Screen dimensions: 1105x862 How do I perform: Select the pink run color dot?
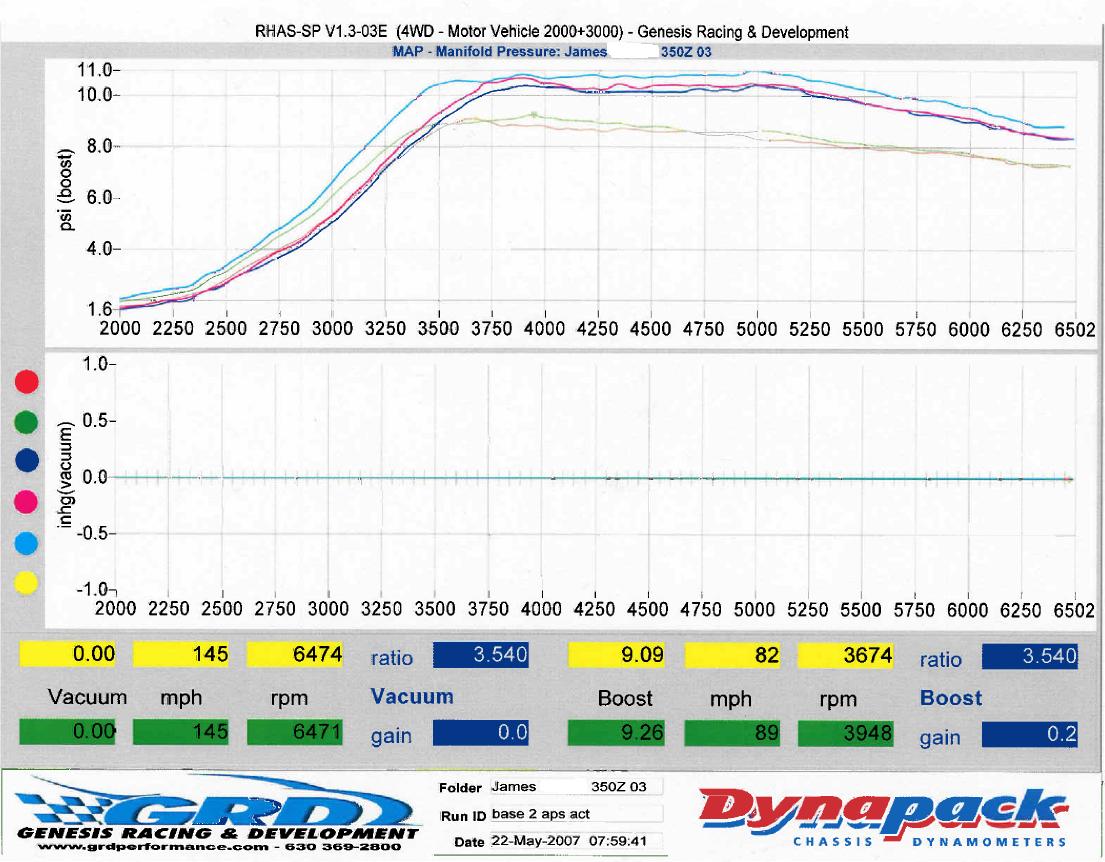[26, 502]
